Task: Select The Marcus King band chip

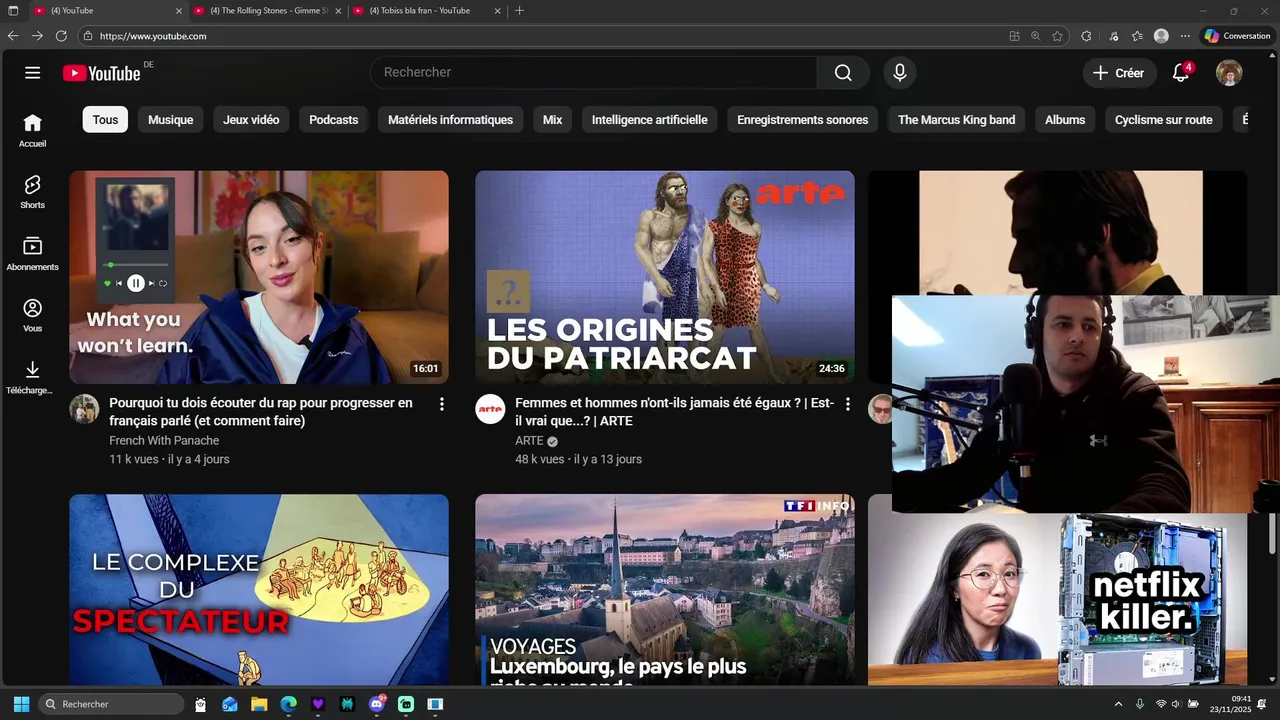Action: coord(956,120)
